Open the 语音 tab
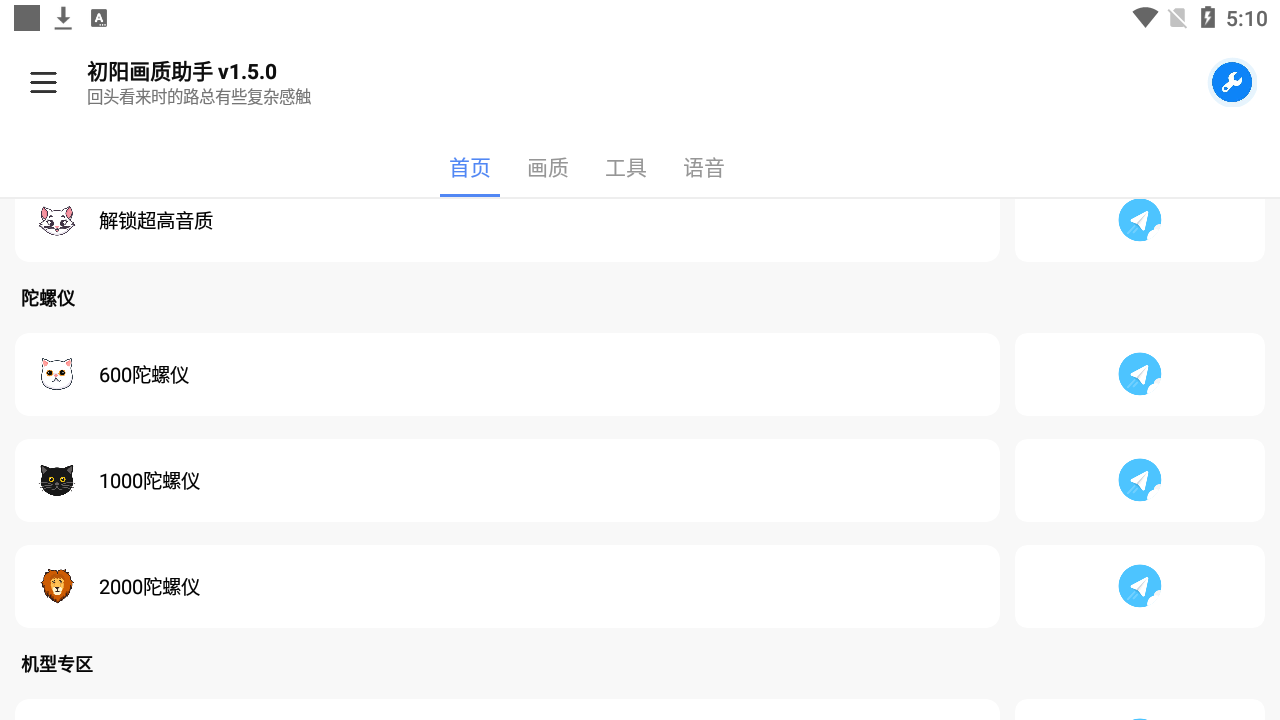 704,168
